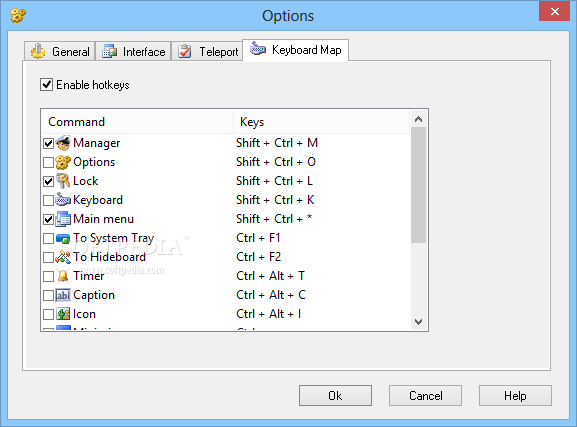
Task: Select the Shift + Ctrl + K shortcut
Action: 275,200
